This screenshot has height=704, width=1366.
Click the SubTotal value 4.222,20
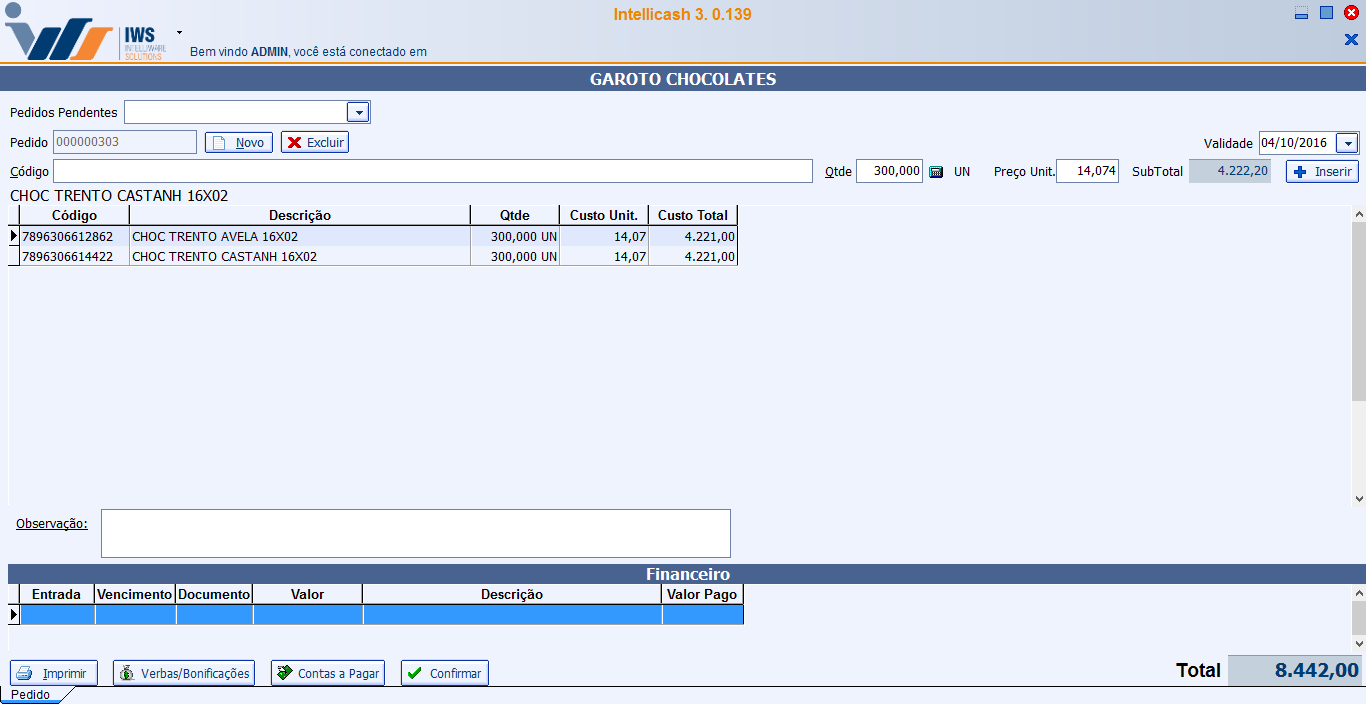[x=1229, y=171]
